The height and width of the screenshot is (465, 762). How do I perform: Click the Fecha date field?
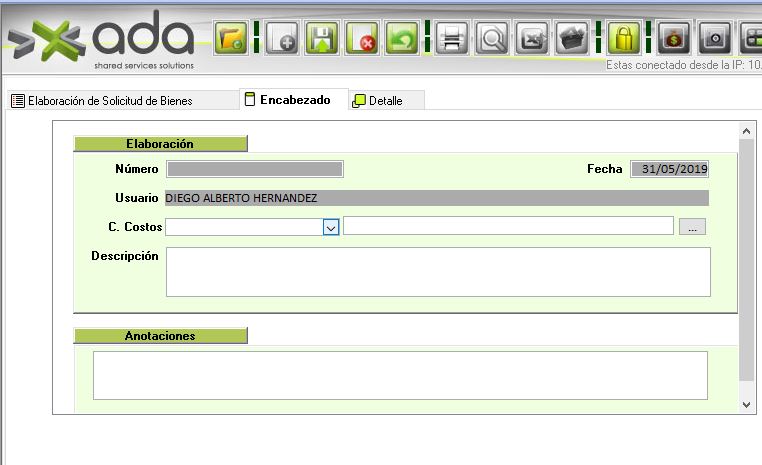pos(669,169)
